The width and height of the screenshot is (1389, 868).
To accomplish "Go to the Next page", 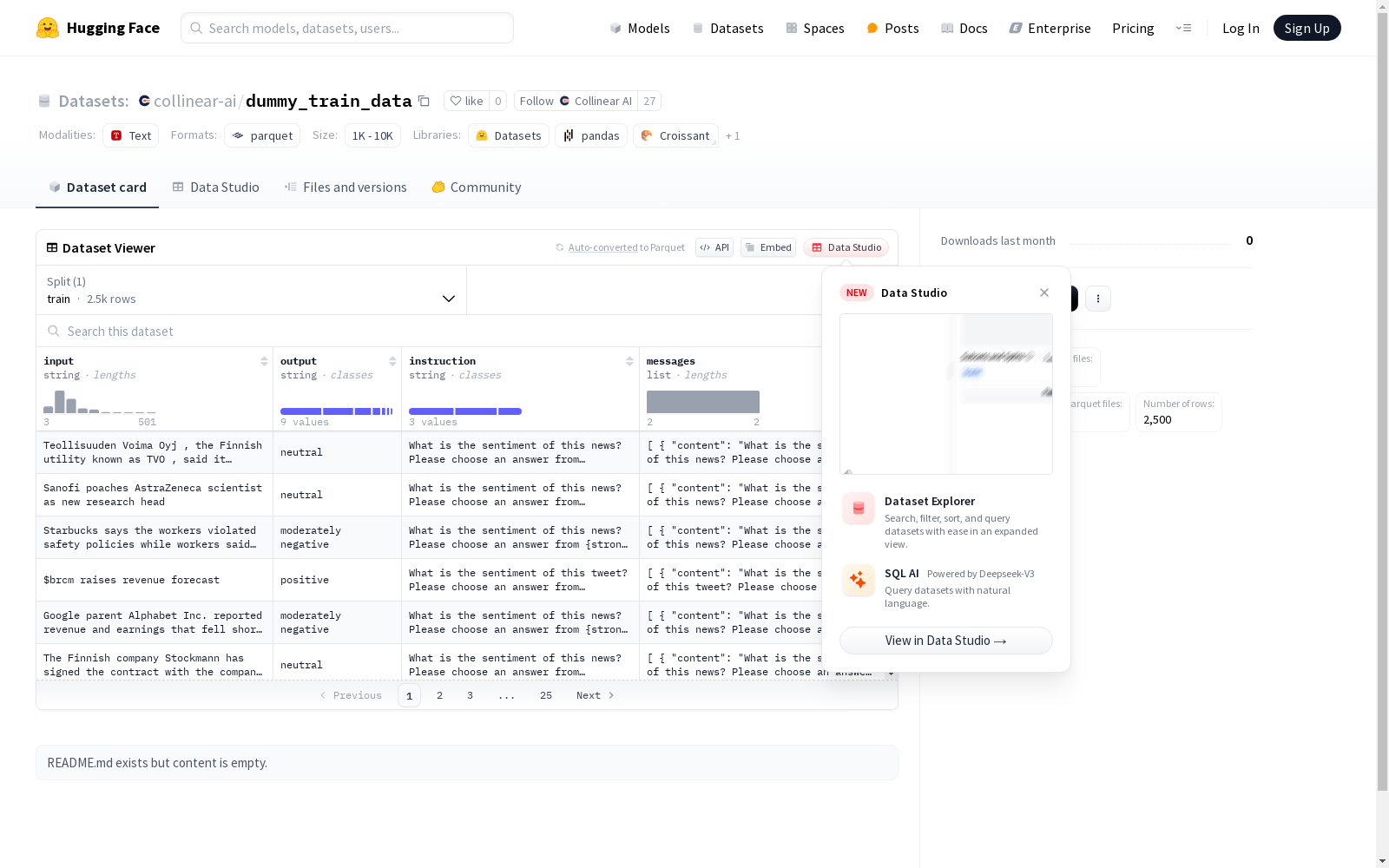I will pos(596,695).
